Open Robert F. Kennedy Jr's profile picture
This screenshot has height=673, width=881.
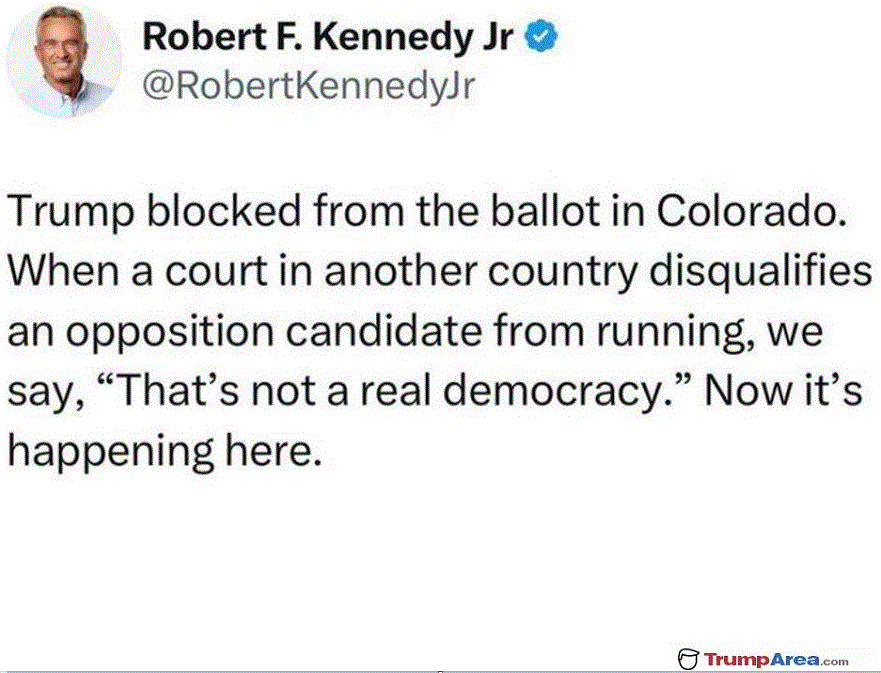(64, 61)
